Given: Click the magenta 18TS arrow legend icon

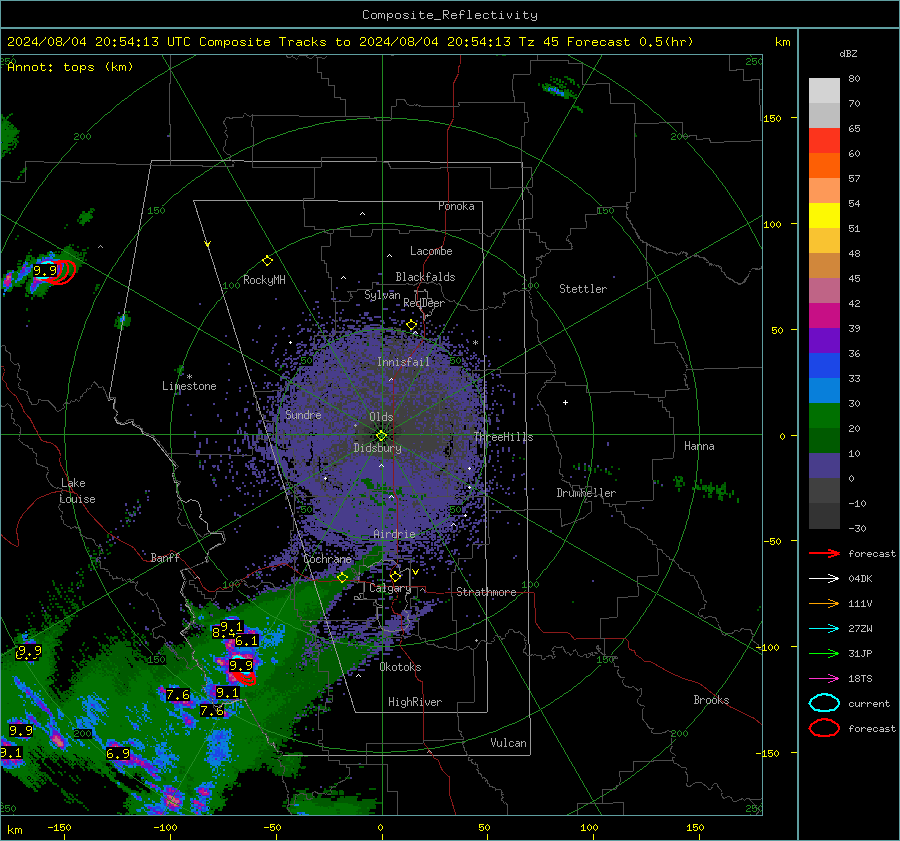Looking at the screenshot, I should pyautogui.click(x=824, y=679).
